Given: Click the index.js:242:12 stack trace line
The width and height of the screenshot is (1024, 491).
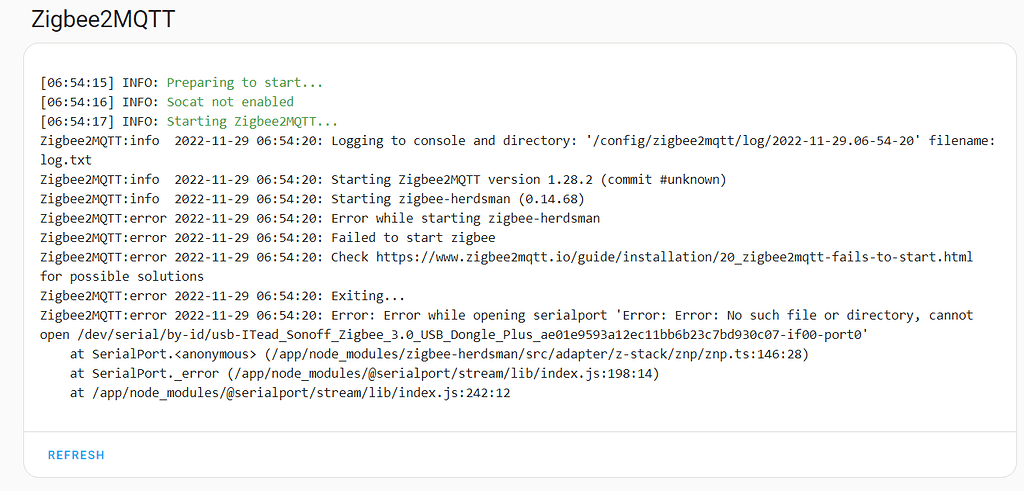Looking at the screenshot, I should point(290,393).
